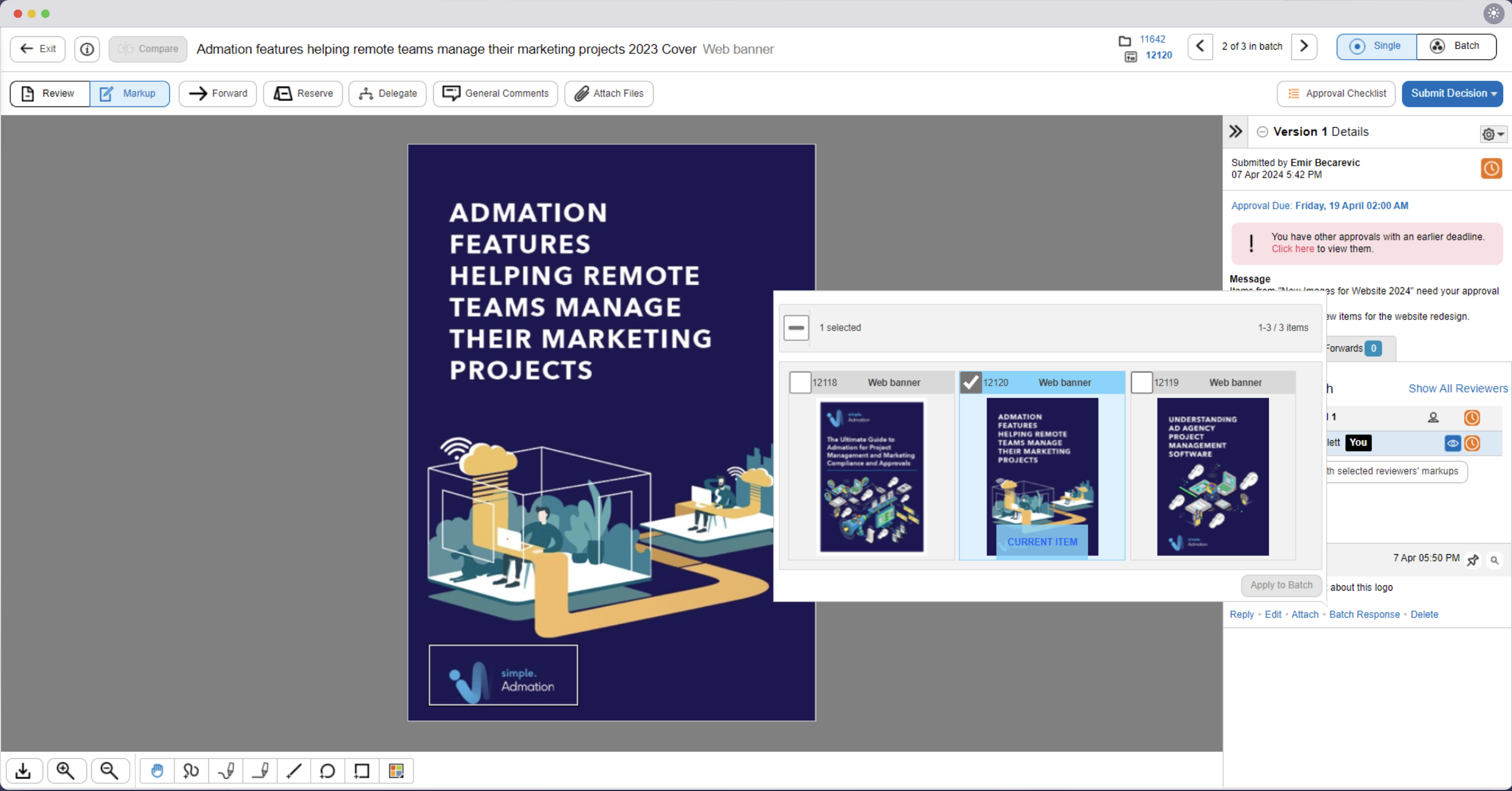The height and width of the screenshot is (791, 1512).
Task: Select the hand pan tool
Action: coord(157,770)
